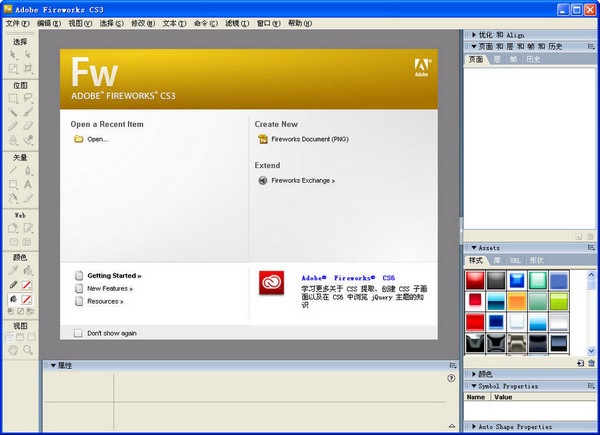Select the Line tool in vector section
This screenshot has width=600, height=435.
point(13,170)
